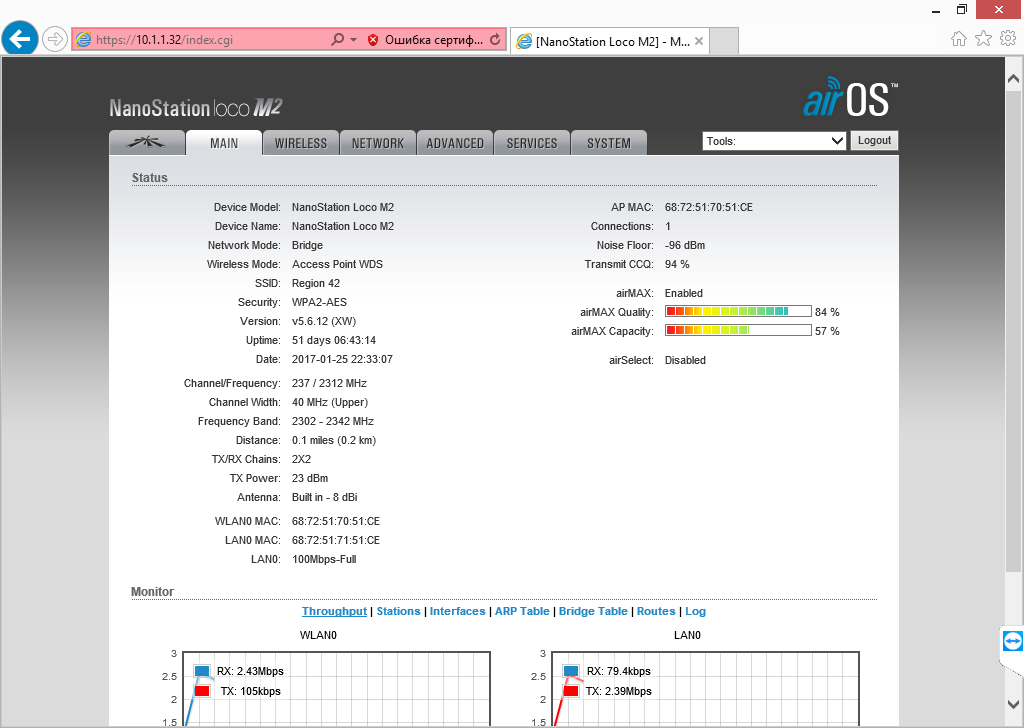The width and height of the screenshot is (1024, 728).
Task: Click the address bar URL field
Action: pos(210,40)
